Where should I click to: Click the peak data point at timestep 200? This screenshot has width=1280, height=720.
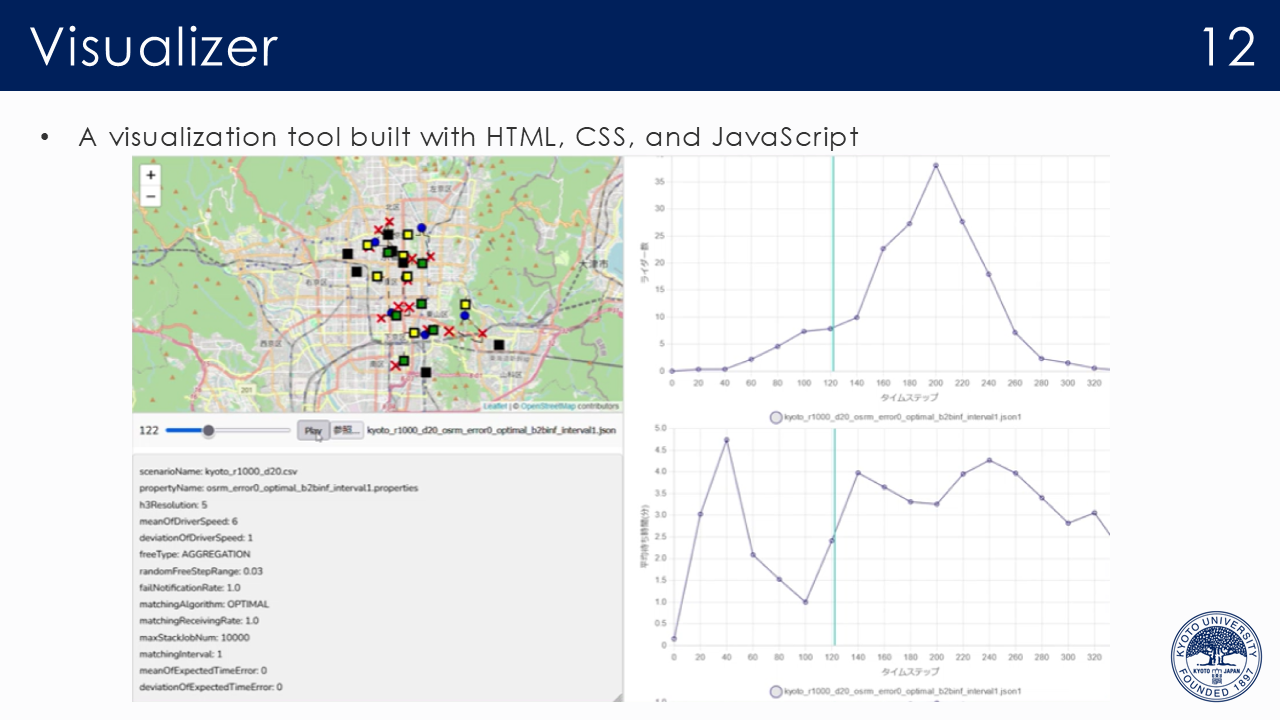[x=936, y=165]
